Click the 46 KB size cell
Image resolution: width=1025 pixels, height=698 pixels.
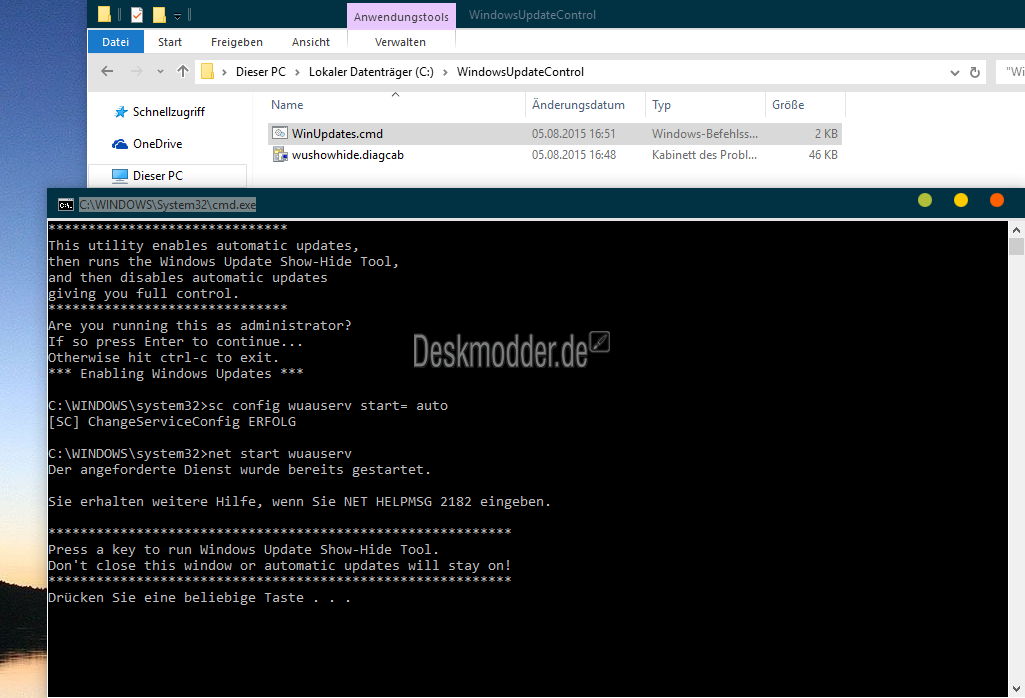[x=823, y=155]
